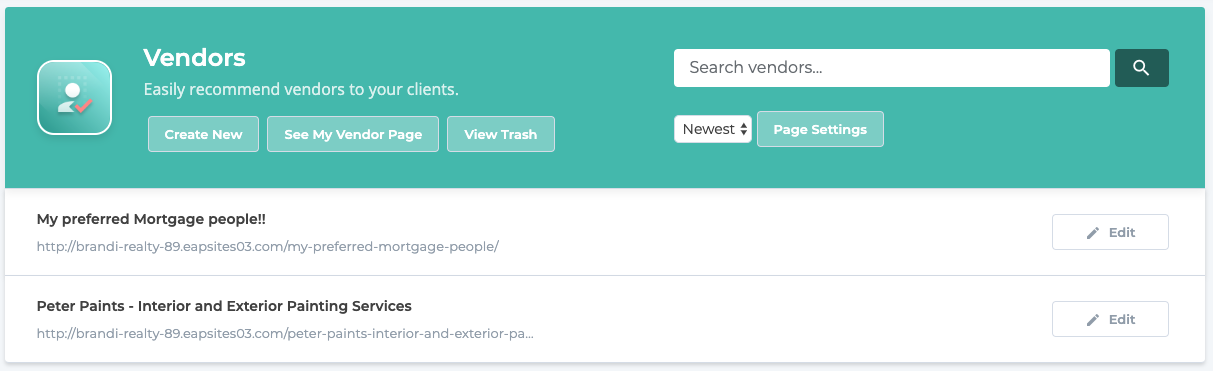
Task: Click the Vendors person-checkmark logo icon
Action: tap(73, 97)
